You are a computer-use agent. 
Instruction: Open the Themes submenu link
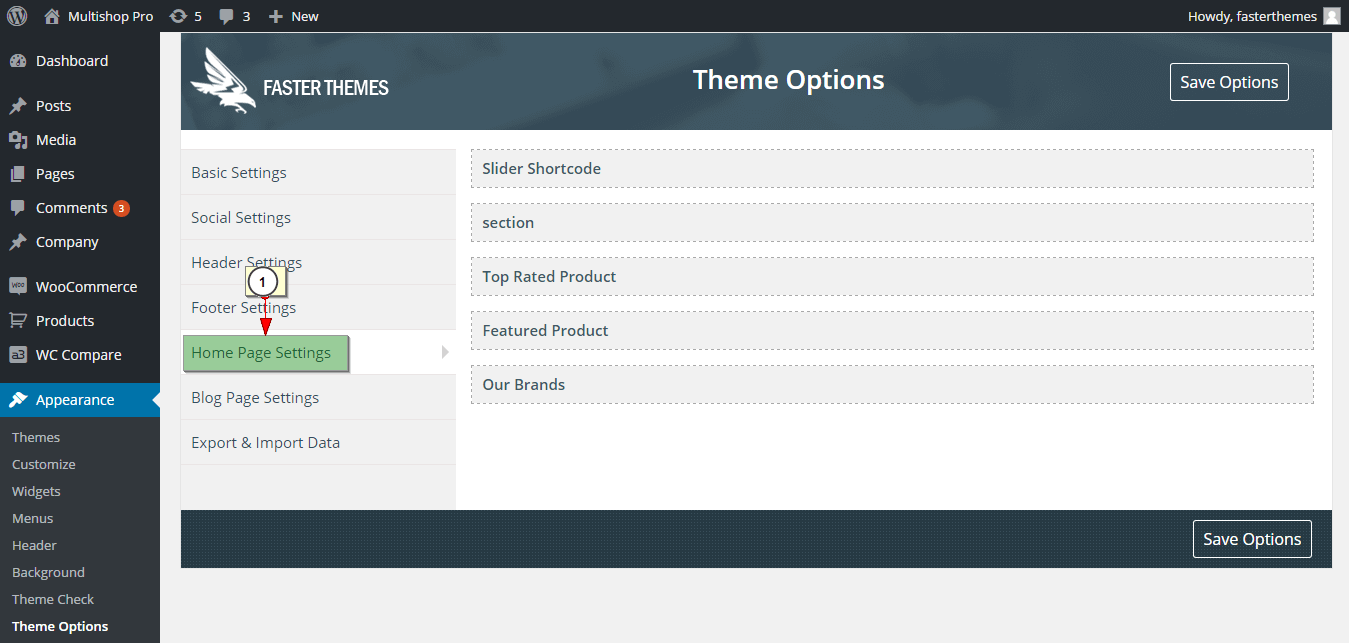click(36, 437)
